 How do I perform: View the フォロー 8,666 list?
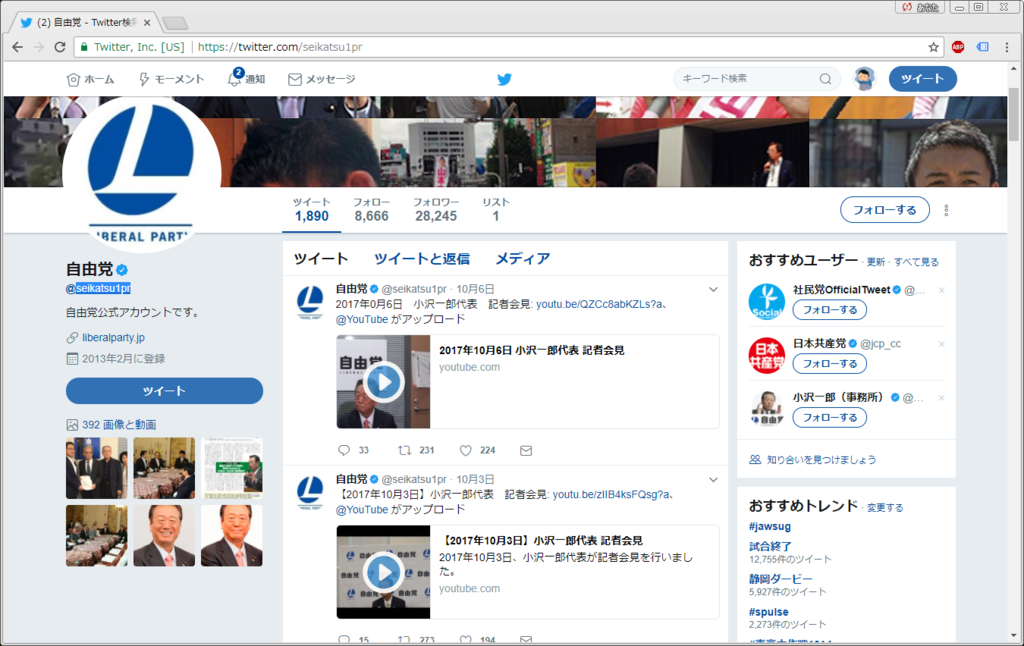pyautogui.click(x=372, y=210)
